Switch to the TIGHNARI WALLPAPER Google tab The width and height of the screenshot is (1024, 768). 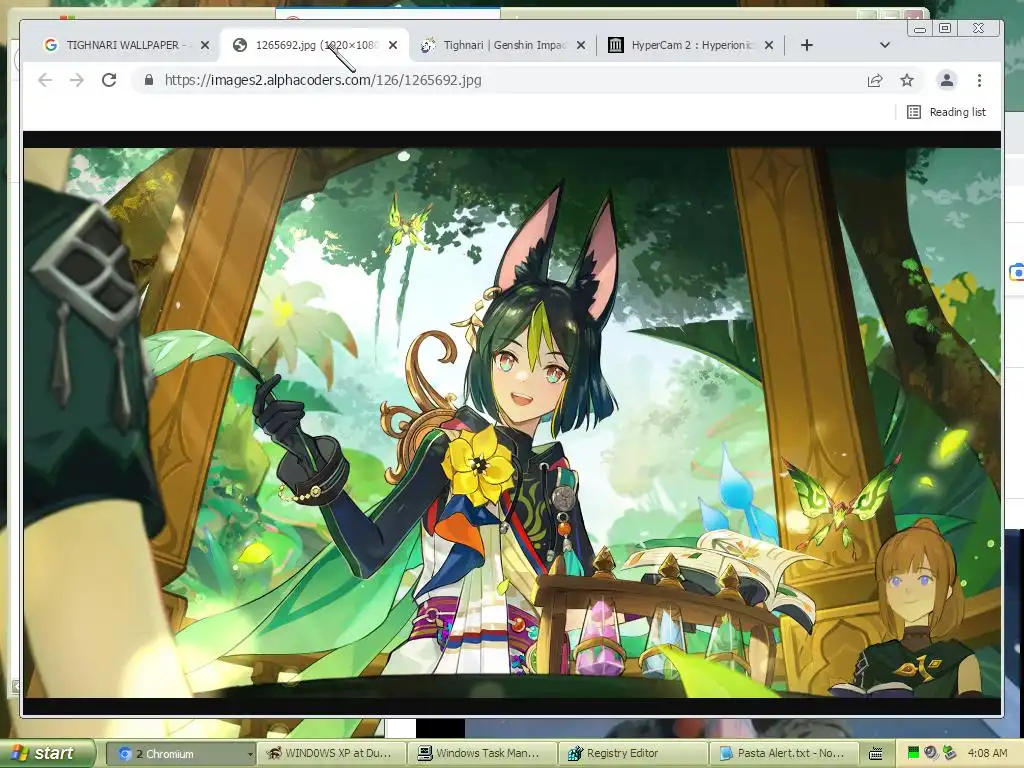pyautogui.click(x=126, y=45)
